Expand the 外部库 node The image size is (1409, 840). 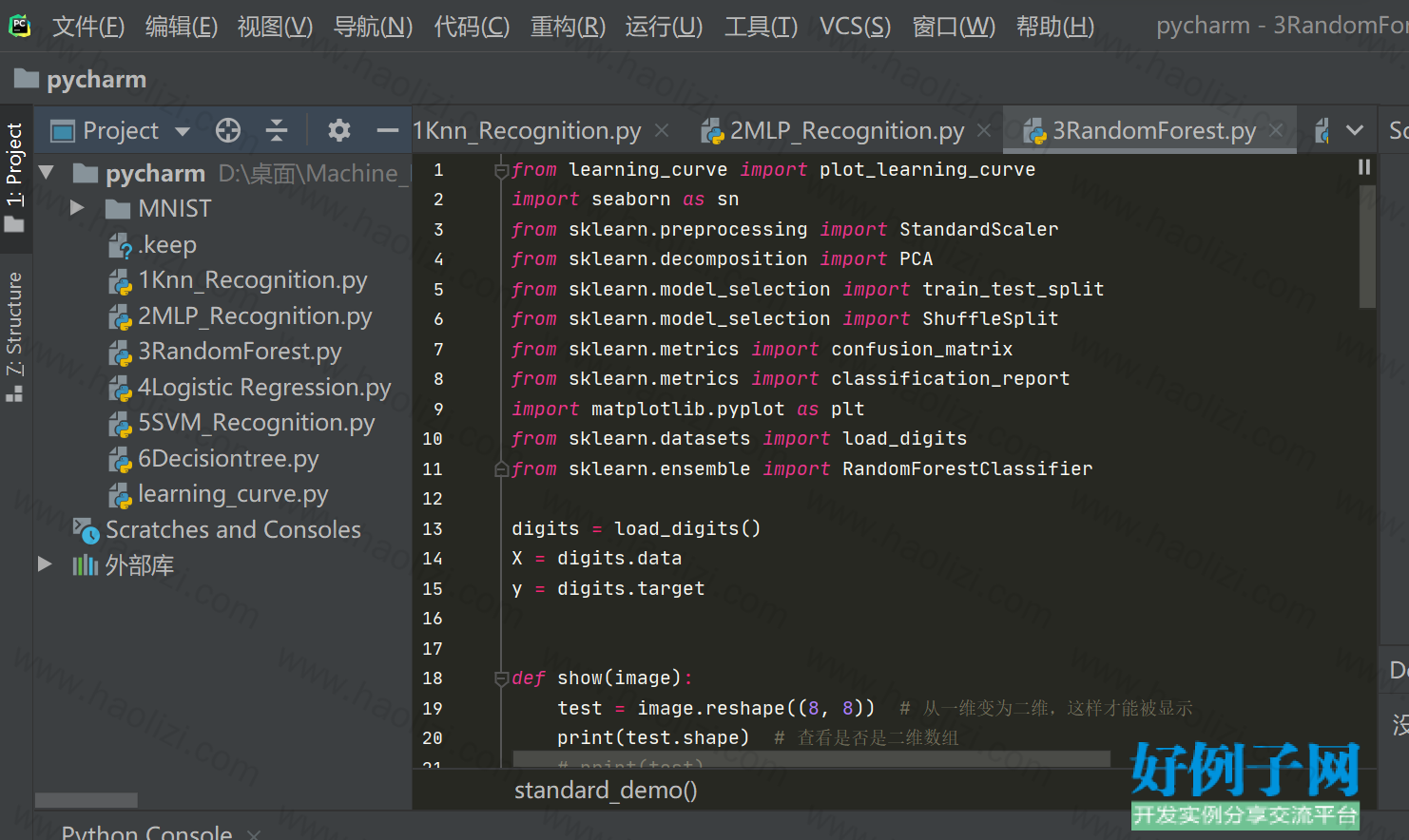click(x=45, y=564)
